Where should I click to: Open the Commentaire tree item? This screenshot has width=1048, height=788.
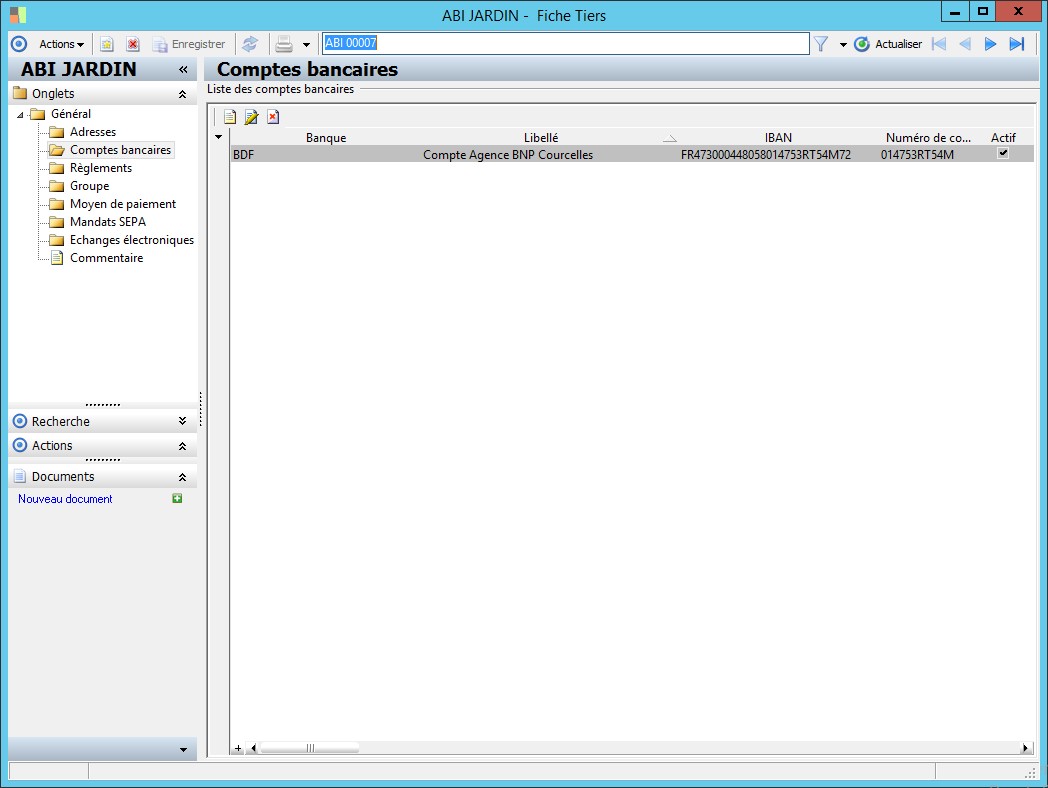coord(106,258)
